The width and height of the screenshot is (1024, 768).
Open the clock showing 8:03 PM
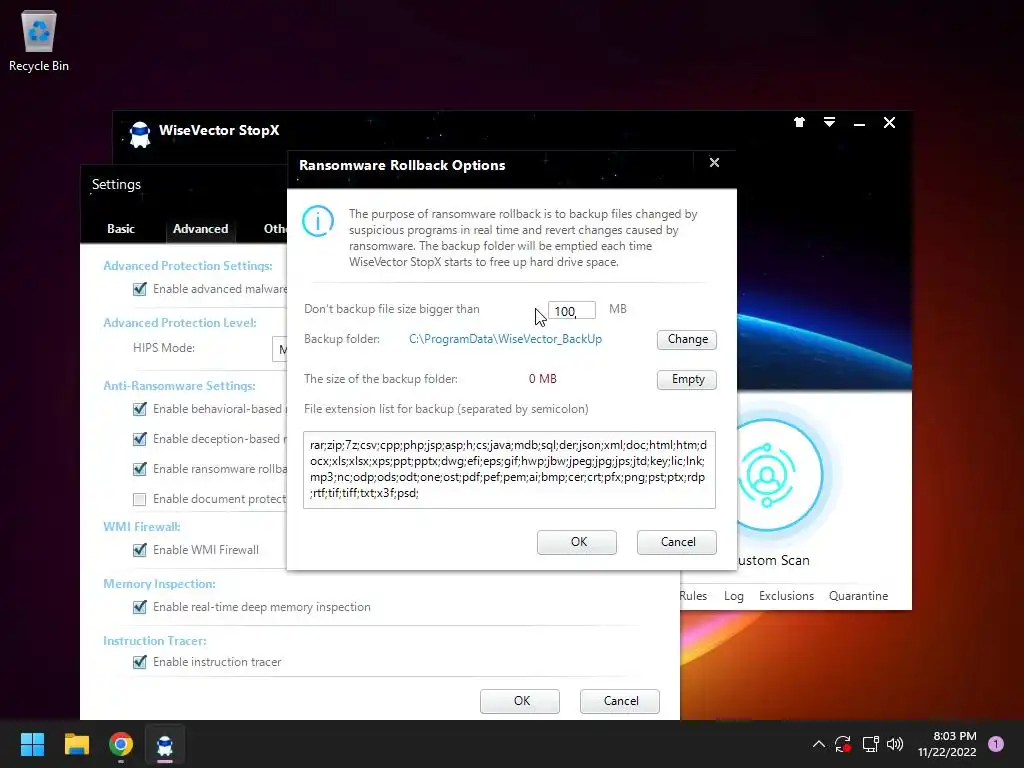point(947,744)
